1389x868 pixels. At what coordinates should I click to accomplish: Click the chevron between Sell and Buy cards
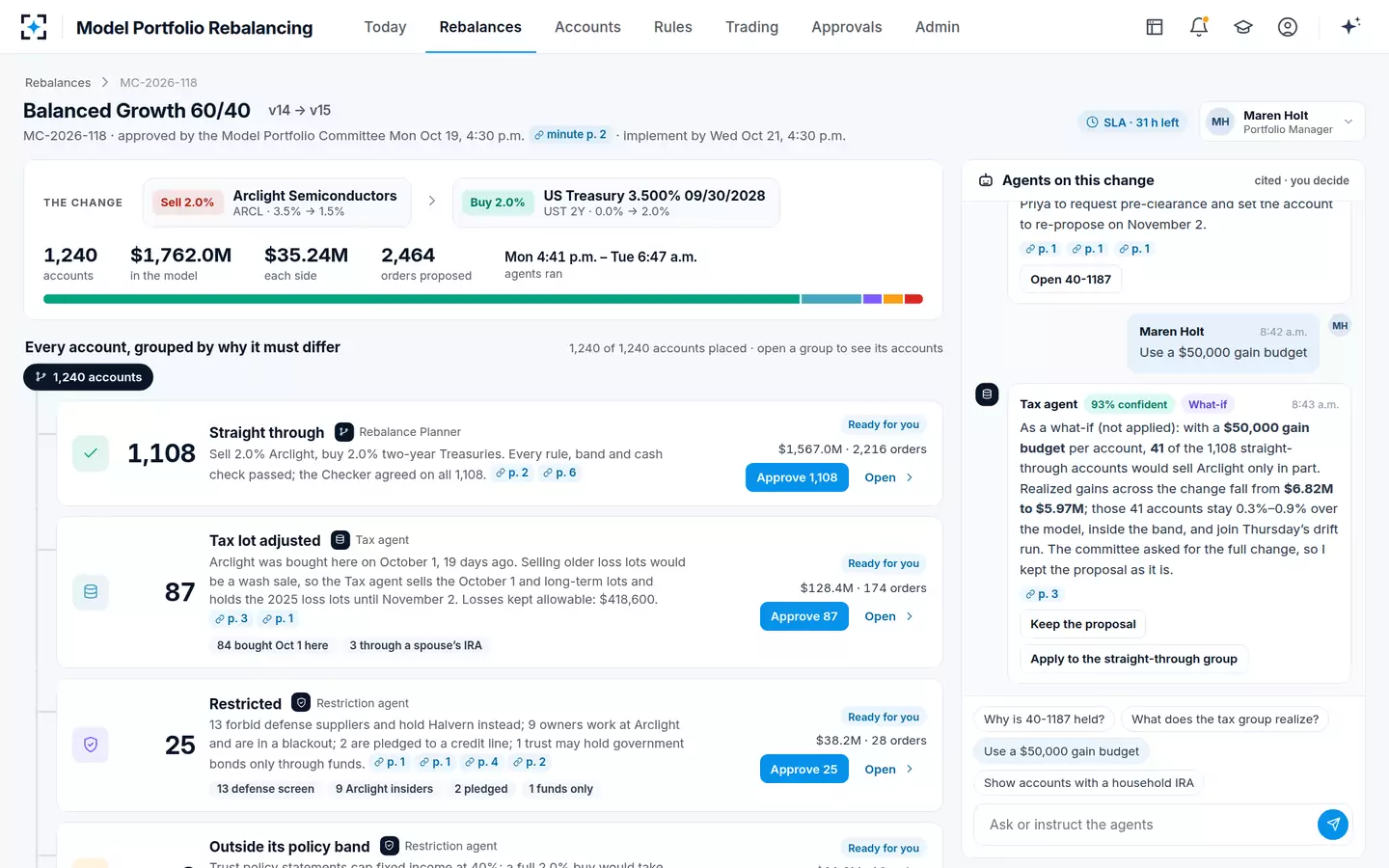pos(431,202)
